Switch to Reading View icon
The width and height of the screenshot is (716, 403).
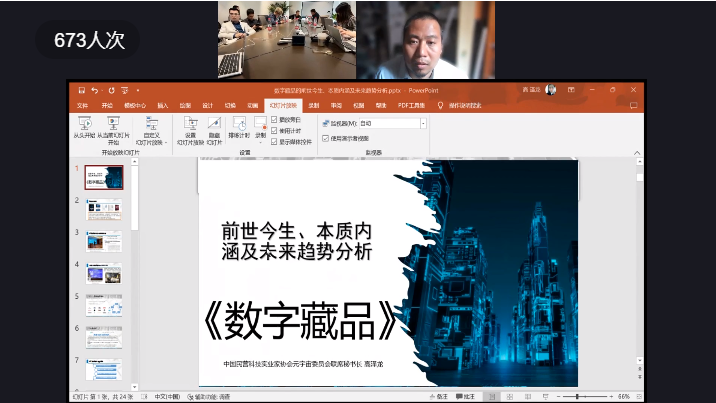(x=527, y=397)
